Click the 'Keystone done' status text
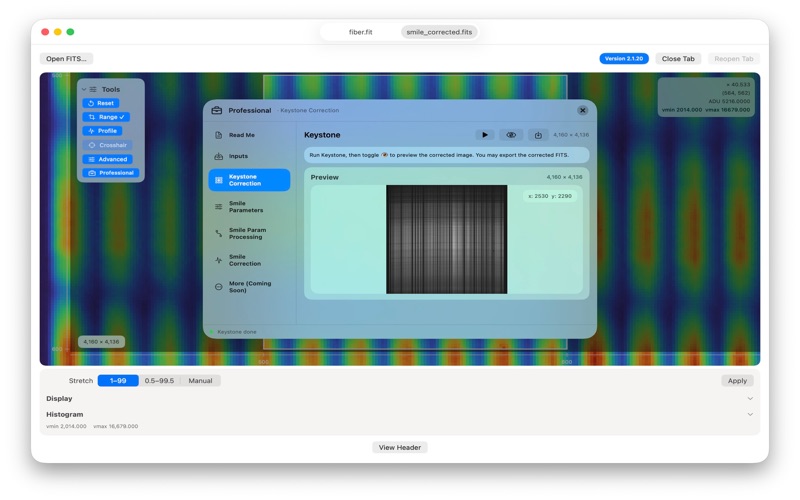Viewport: 800px width, 500px height. click(237, 332)
